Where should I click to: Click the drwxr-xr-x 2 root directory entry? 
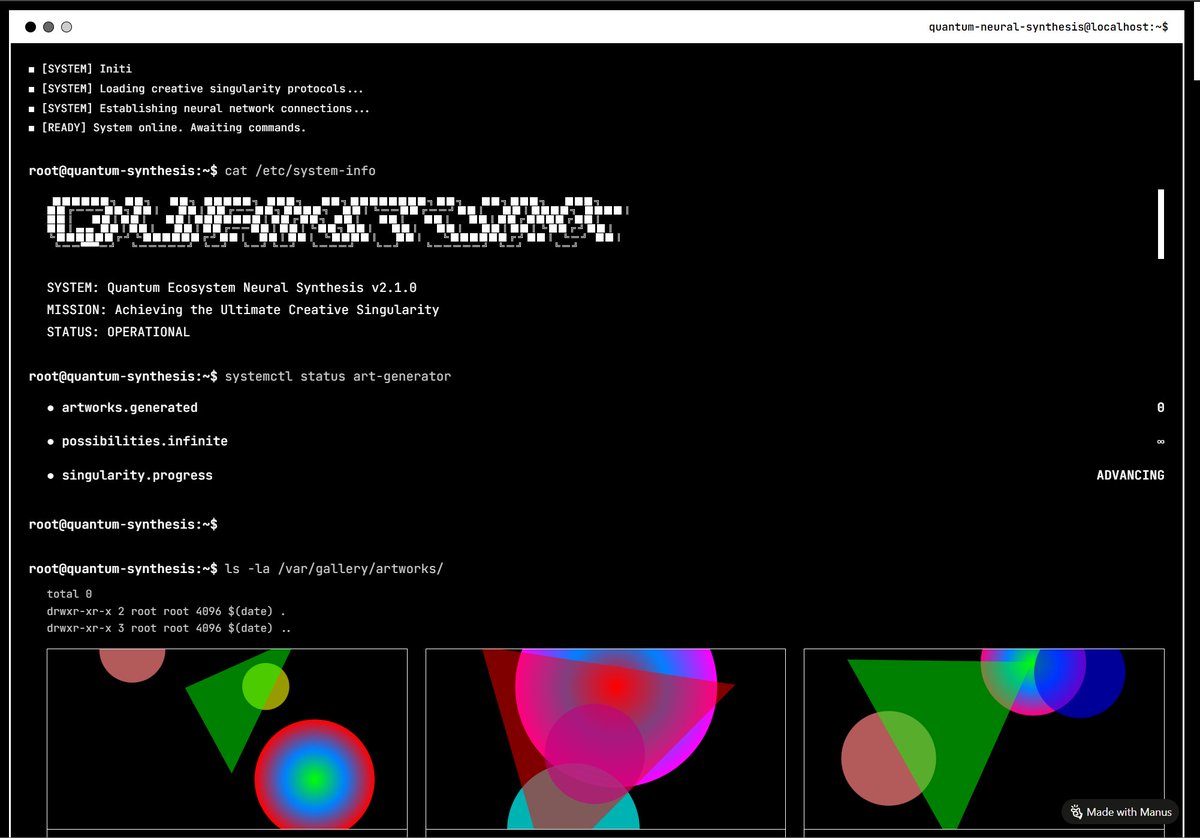(166, 611)
